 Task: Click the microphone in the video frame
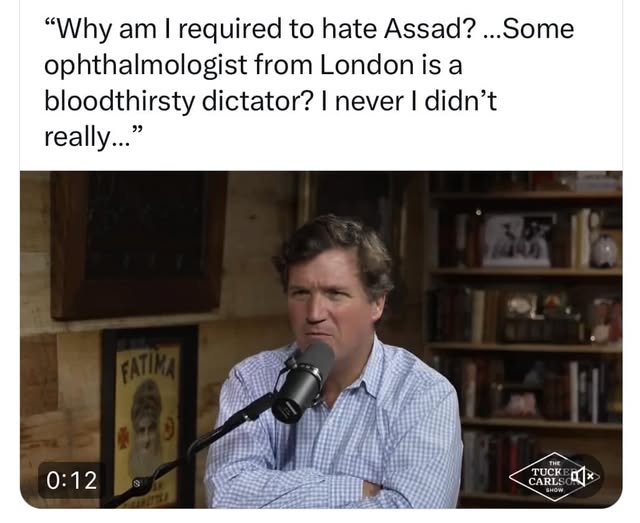point(303,383)
